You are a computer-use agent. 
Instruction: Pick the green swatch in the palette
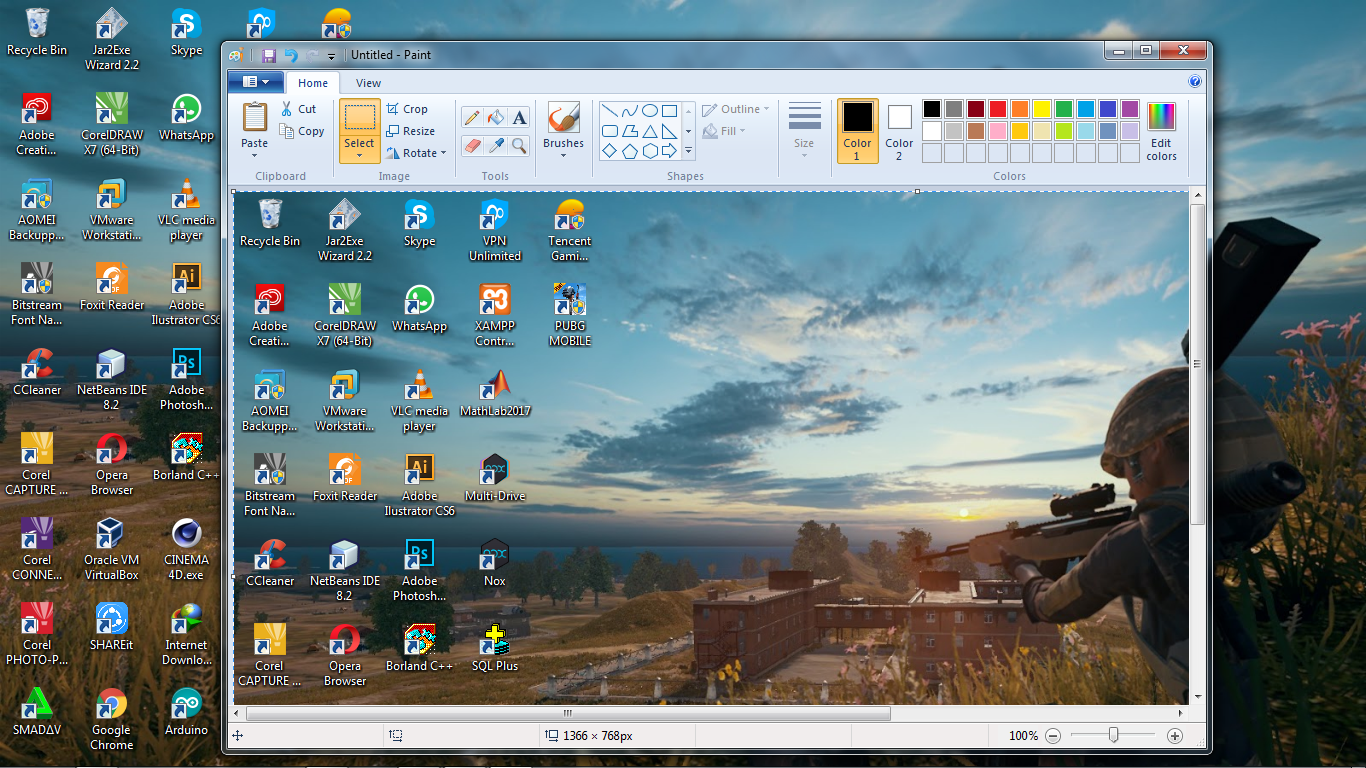coord(1063,109)
